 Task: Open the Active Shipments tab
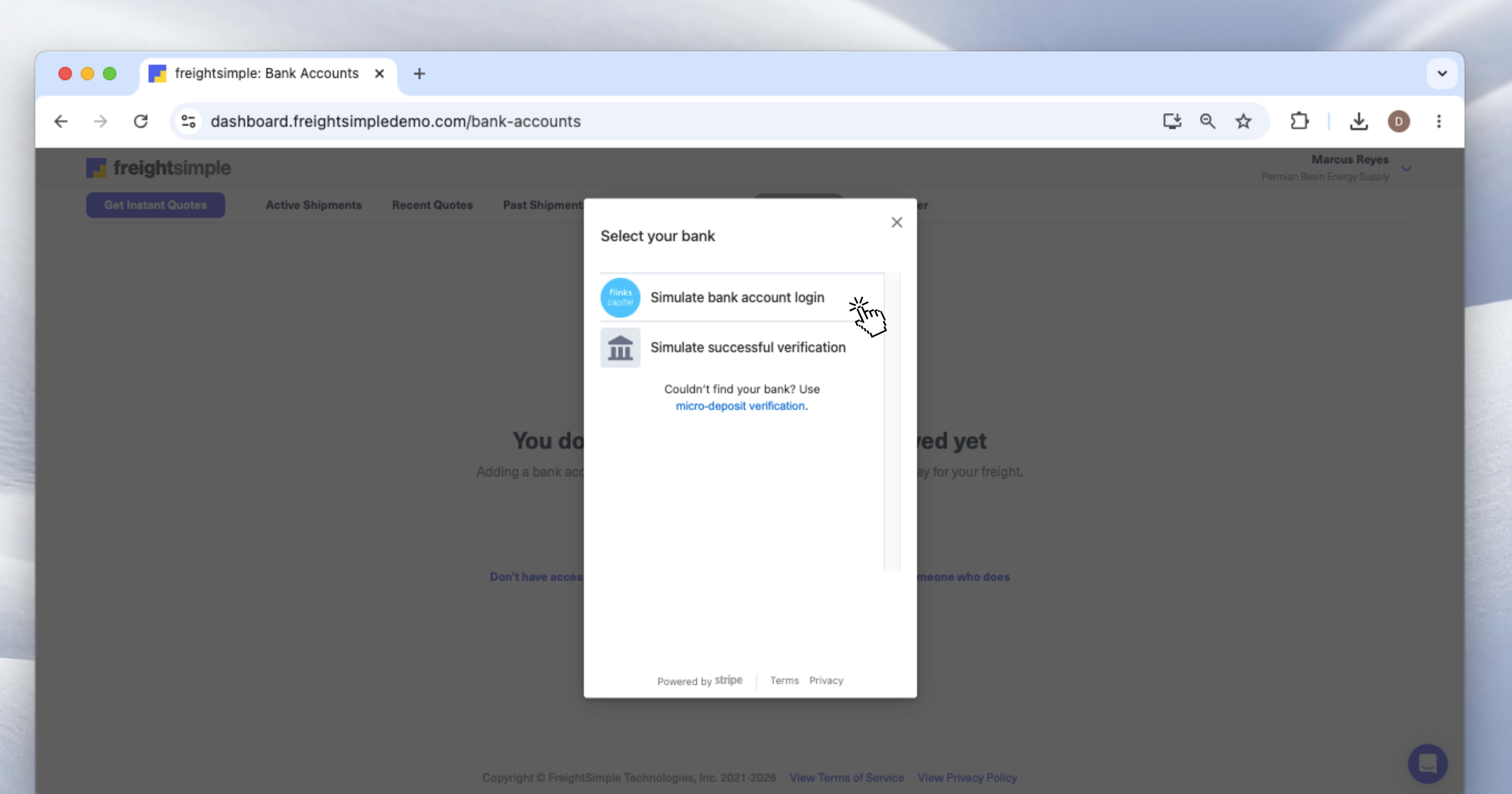313,205
